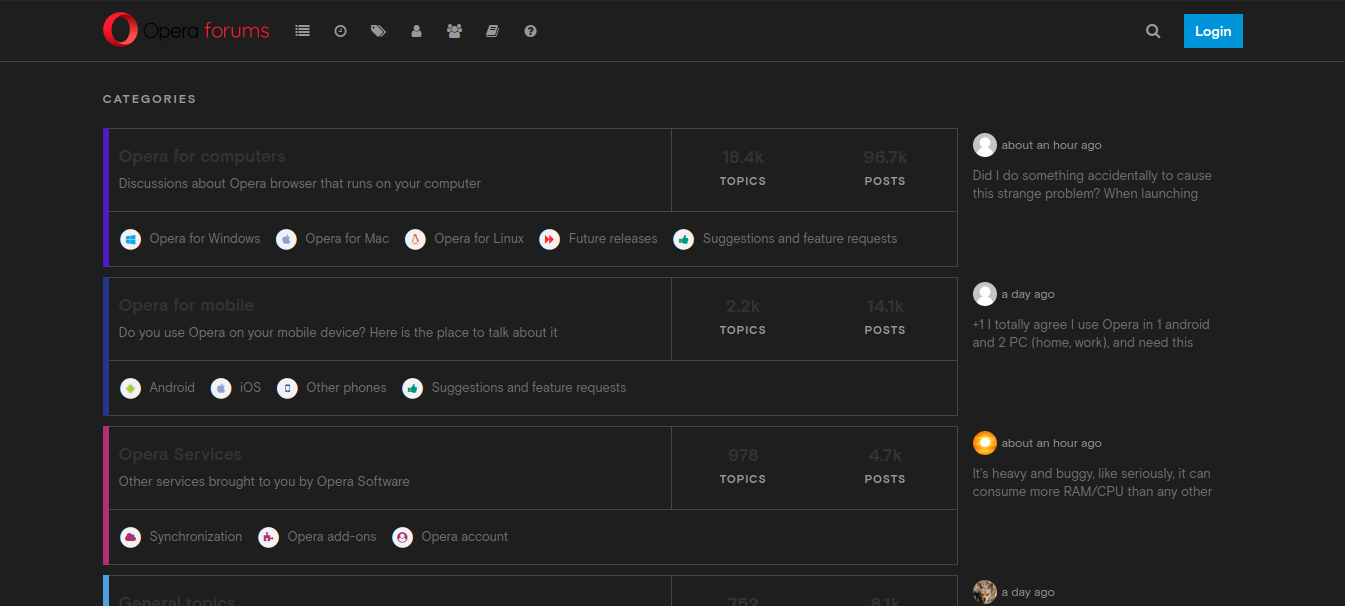Open the search magnifier icon
This screenshot has width=1345, height=606.
pos(1153,31)
